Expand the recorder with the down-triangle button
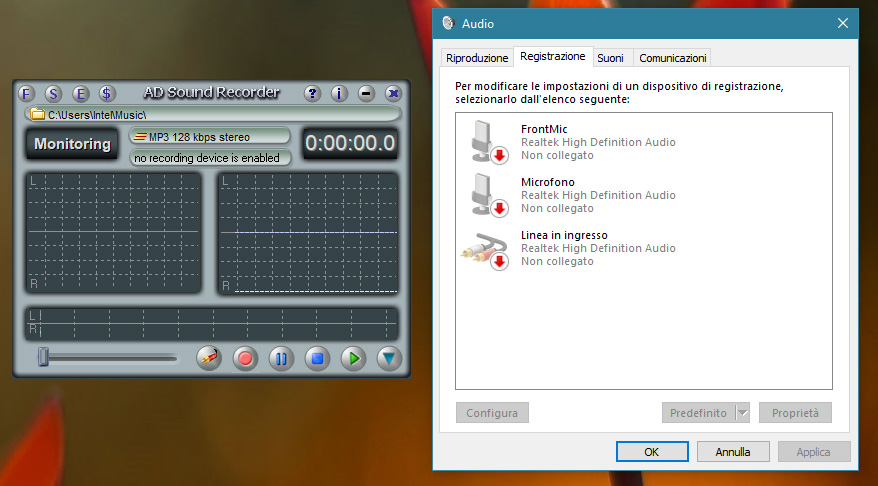The width and height of the screenshot is (878, 486). coord(389,358)
